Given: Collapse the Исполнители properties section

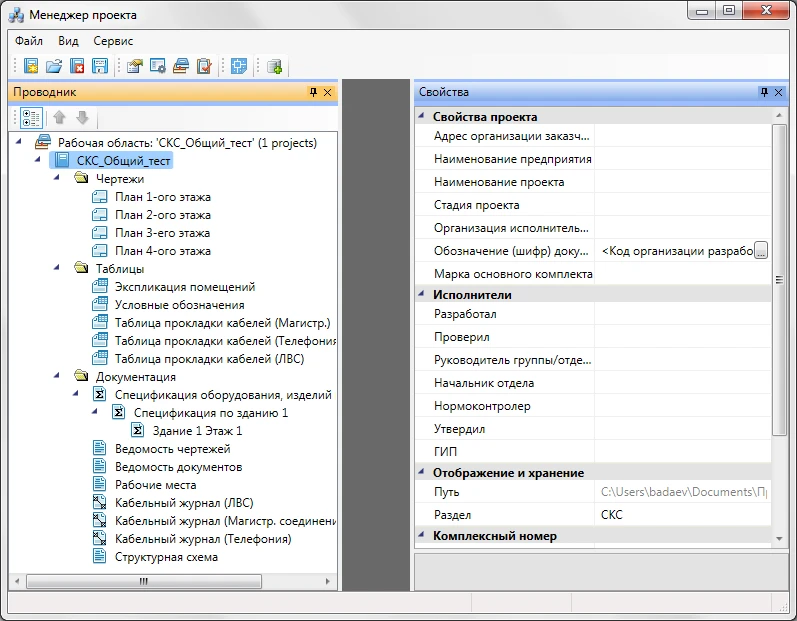Looking at the screenshot, I should [x=421, y=295].
